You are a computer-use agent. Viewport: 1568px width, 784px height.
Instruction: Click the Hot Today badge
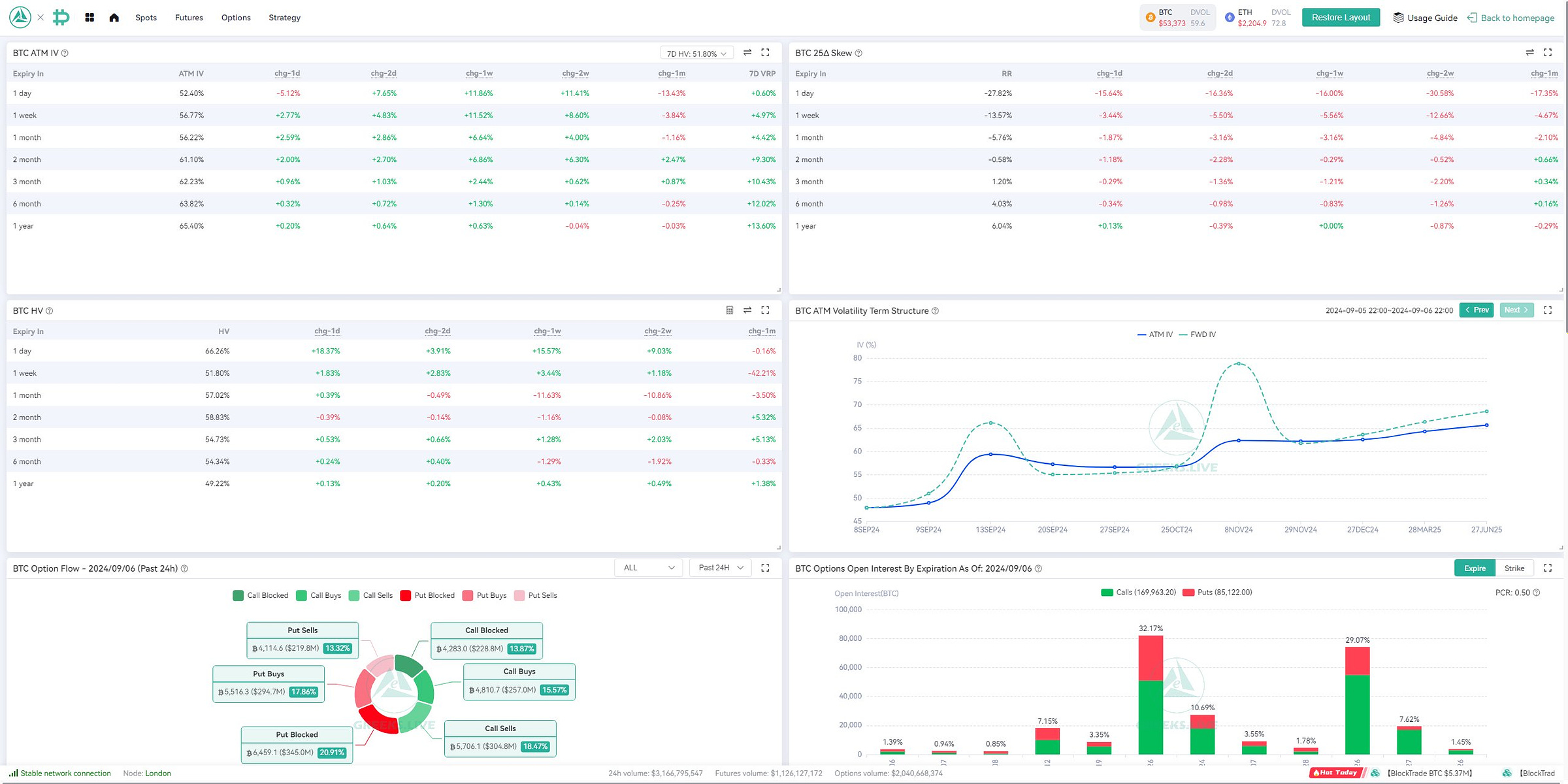1337,773
